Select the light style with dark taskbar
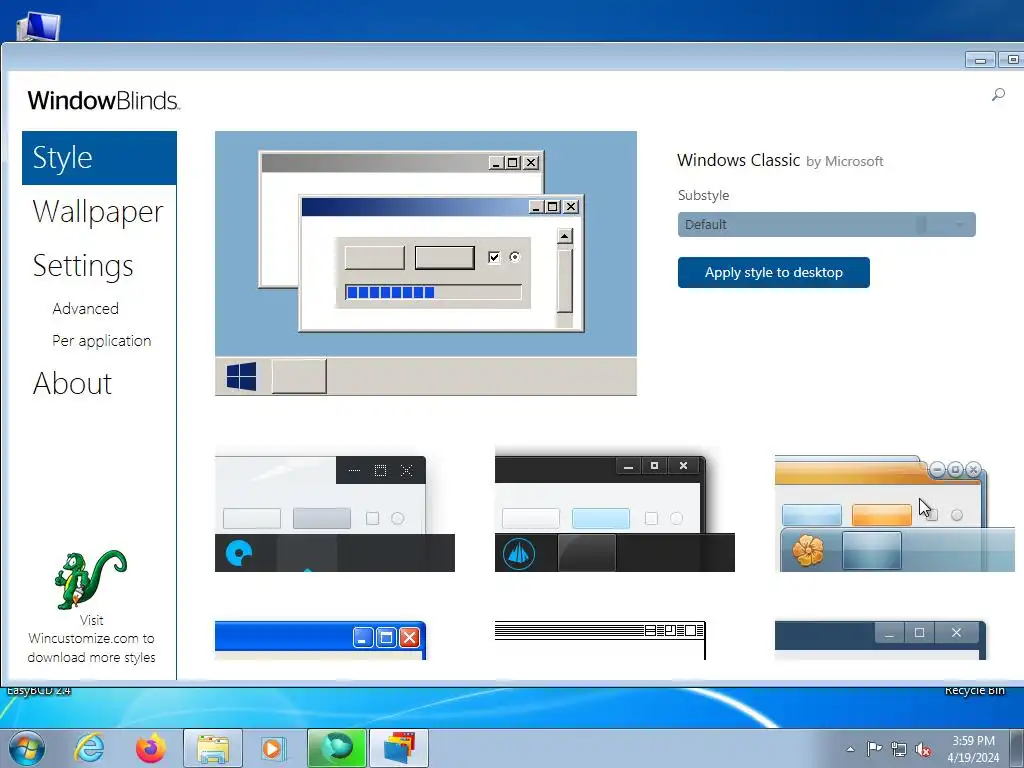 tap(334, 513)
